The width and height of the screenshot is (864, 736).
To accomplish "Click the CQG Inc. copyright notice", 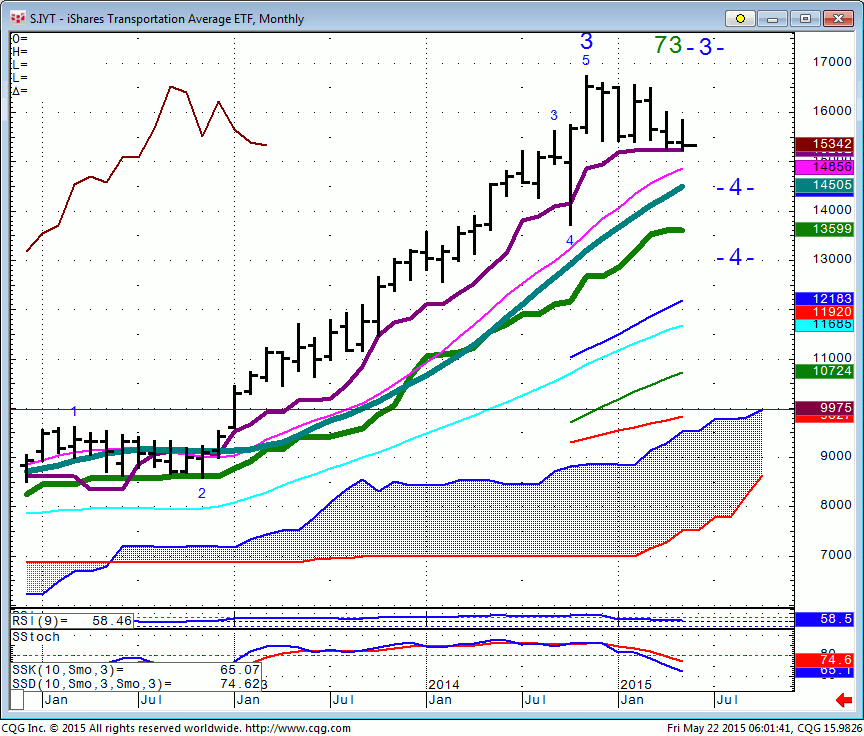I will (120, 728).
